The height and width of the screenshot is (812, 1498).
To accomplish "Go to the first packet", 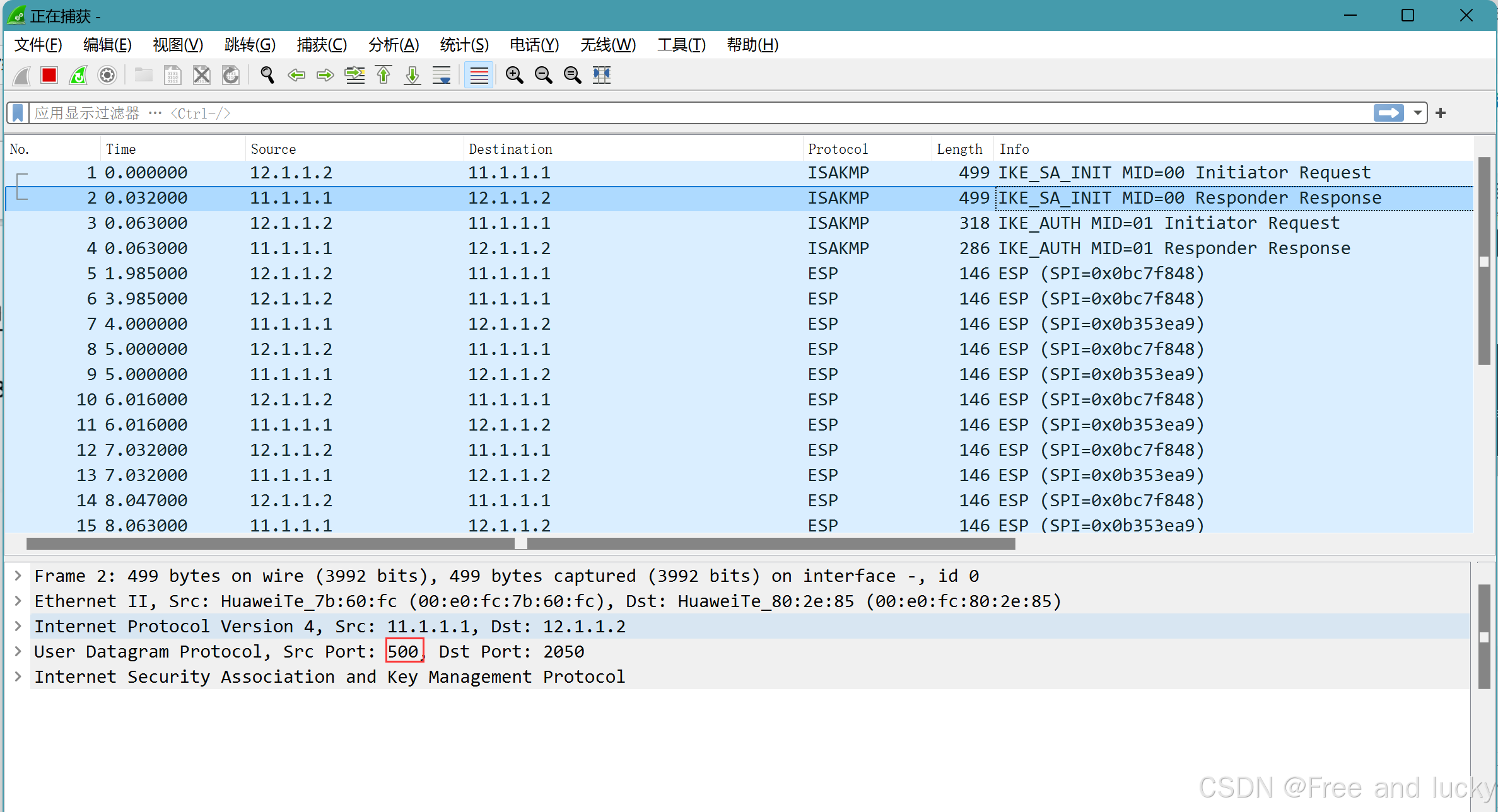I will (383, 76).
